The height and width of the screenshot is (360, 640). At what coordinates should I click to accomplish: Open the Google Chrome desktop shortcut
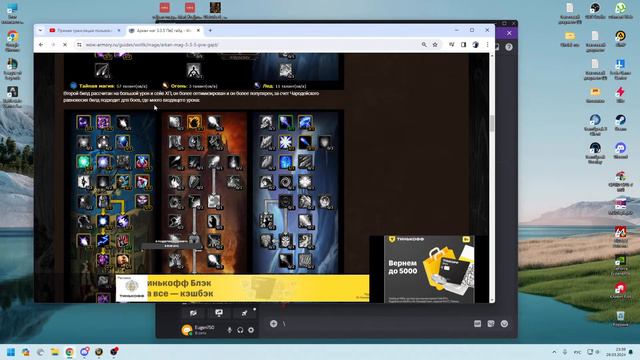coord(12,40)
